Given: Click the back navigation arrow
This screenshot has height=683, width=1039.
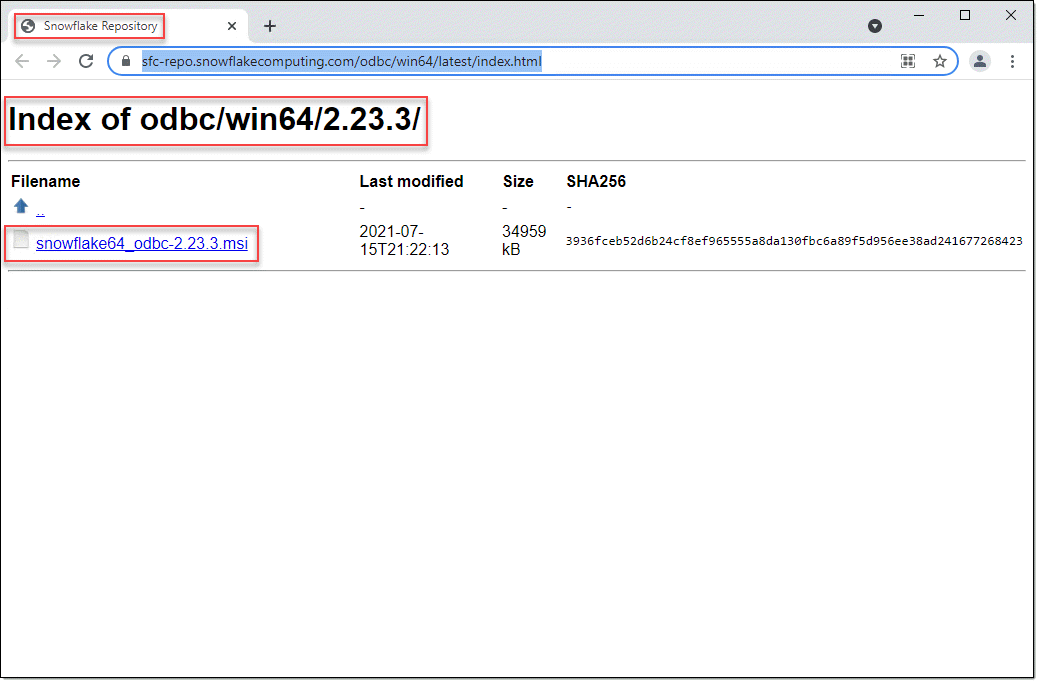Looking at the screenshot, I should point(22,60).
